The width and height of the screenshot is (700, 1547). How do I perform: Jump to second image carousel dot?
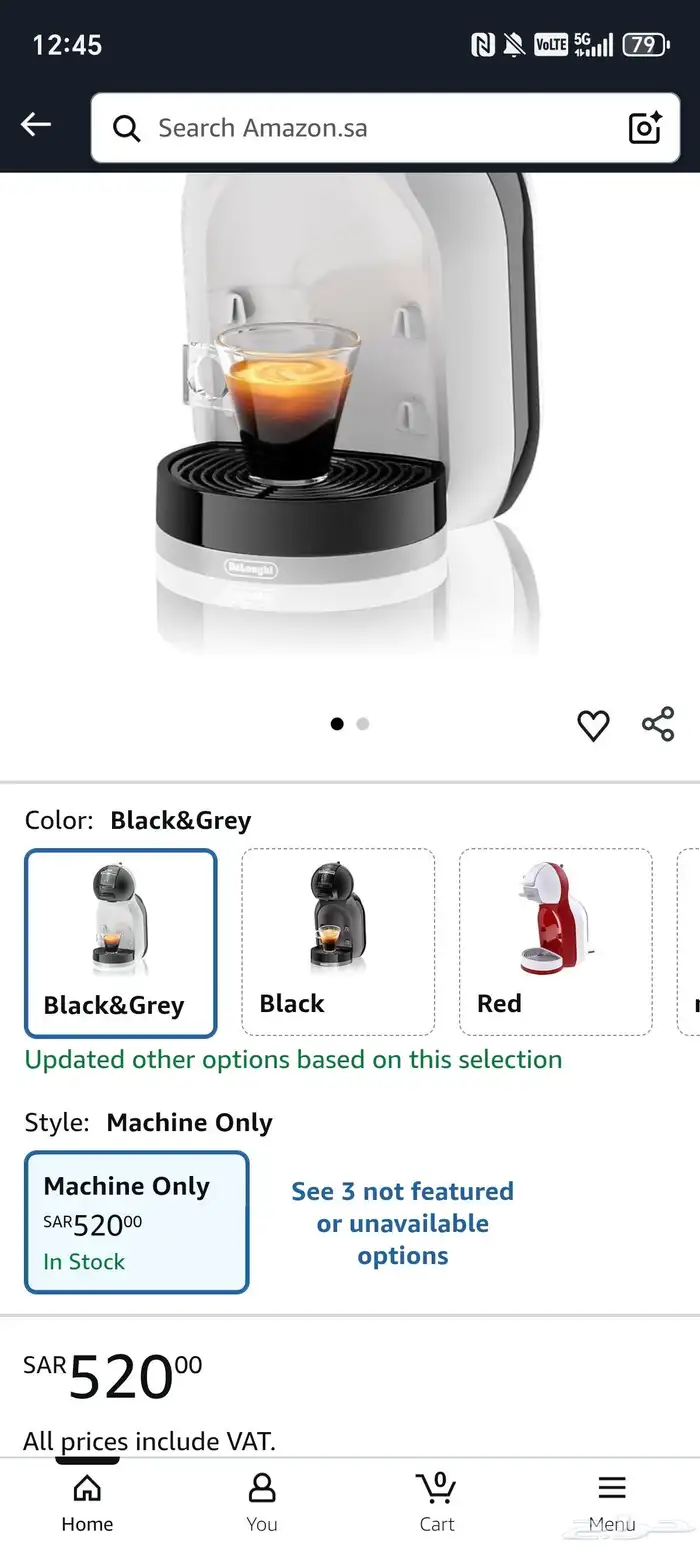click(363, 724)
